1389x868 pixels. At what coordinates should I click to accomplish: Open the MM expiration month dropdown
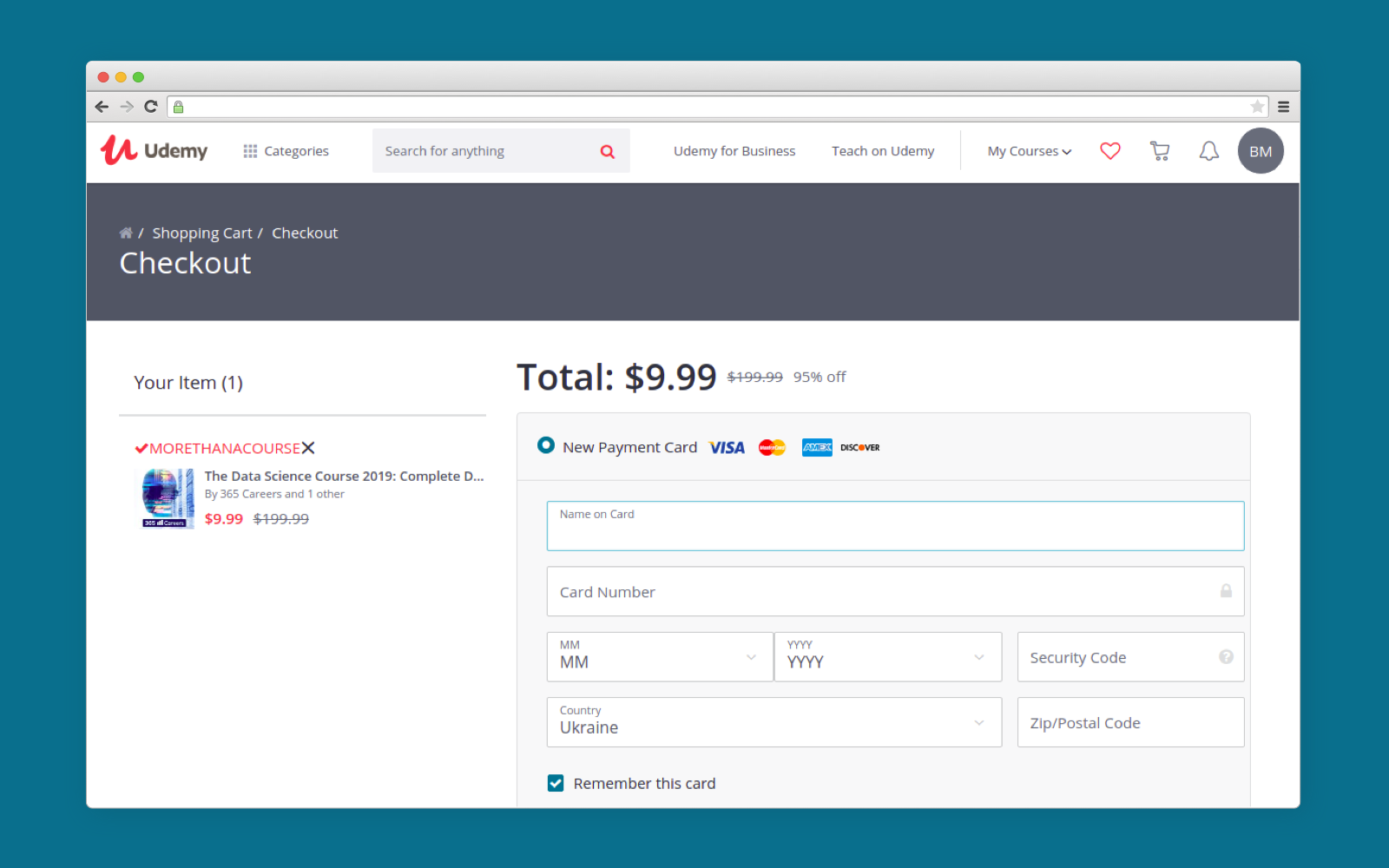(x=660, y=657)
